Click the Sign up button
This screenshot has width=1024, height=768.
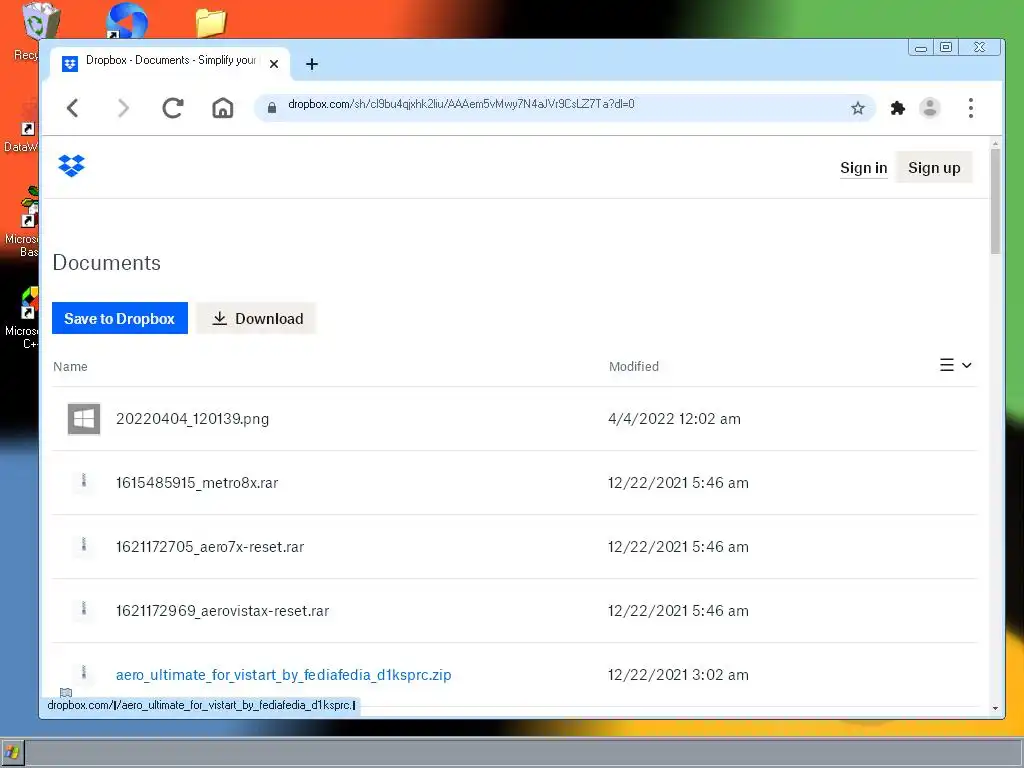(x=934, y=168)
